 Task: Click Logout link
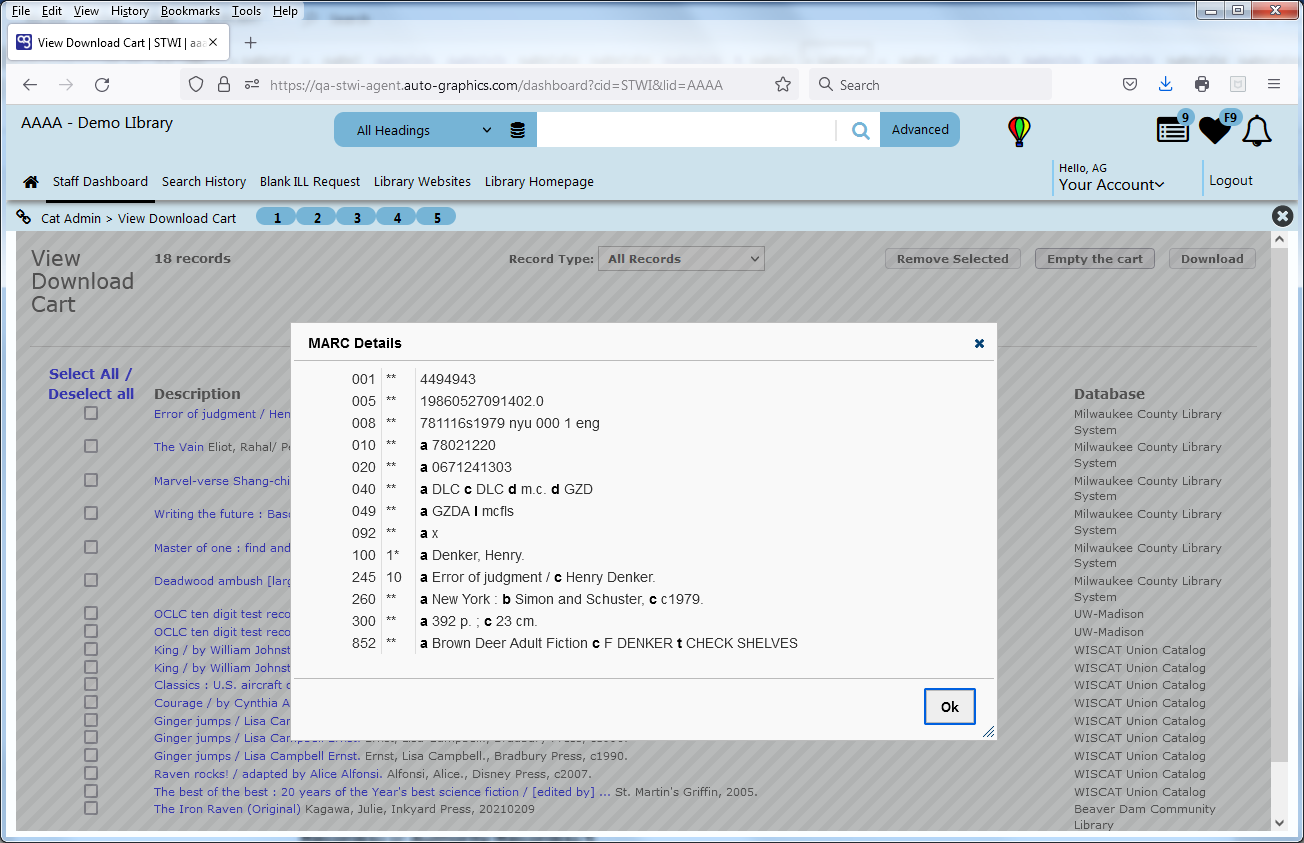pos(1231,181)
